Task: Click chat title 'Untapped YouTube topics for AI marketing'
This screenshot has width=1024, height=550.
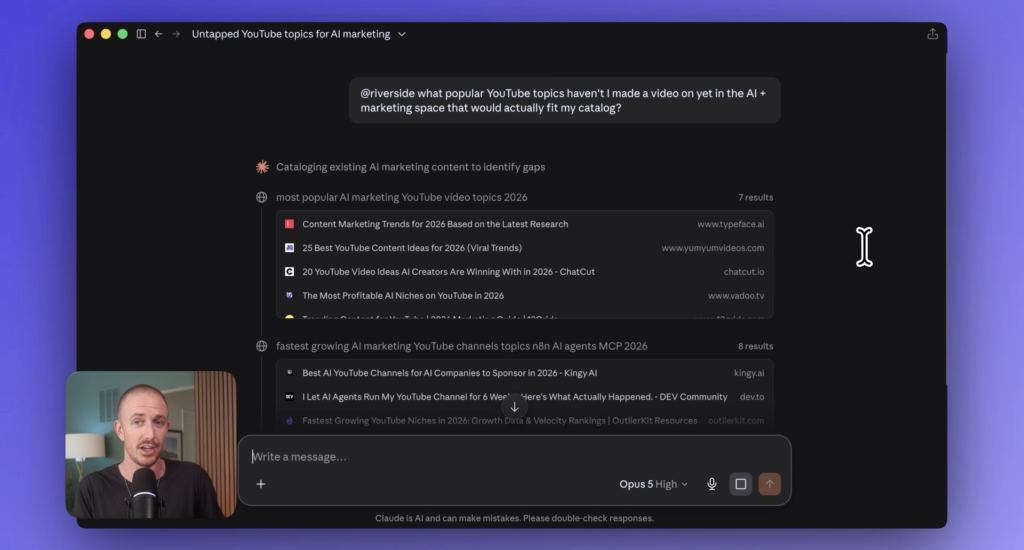Action: coord(291,34)
